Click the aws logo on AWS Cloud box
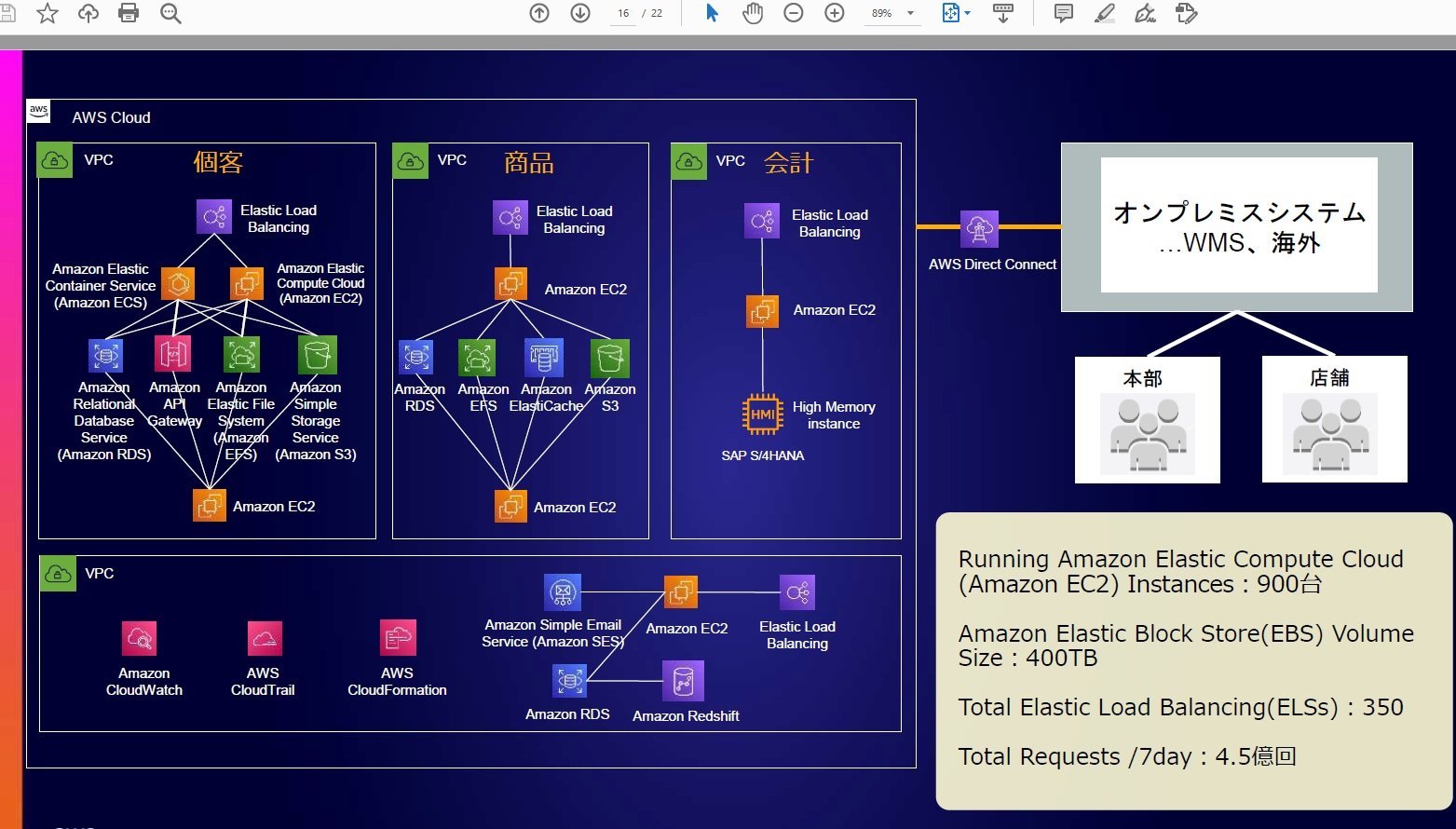Image resolution: width=1456 pixels, height=829 pixels. coord(38,111)
